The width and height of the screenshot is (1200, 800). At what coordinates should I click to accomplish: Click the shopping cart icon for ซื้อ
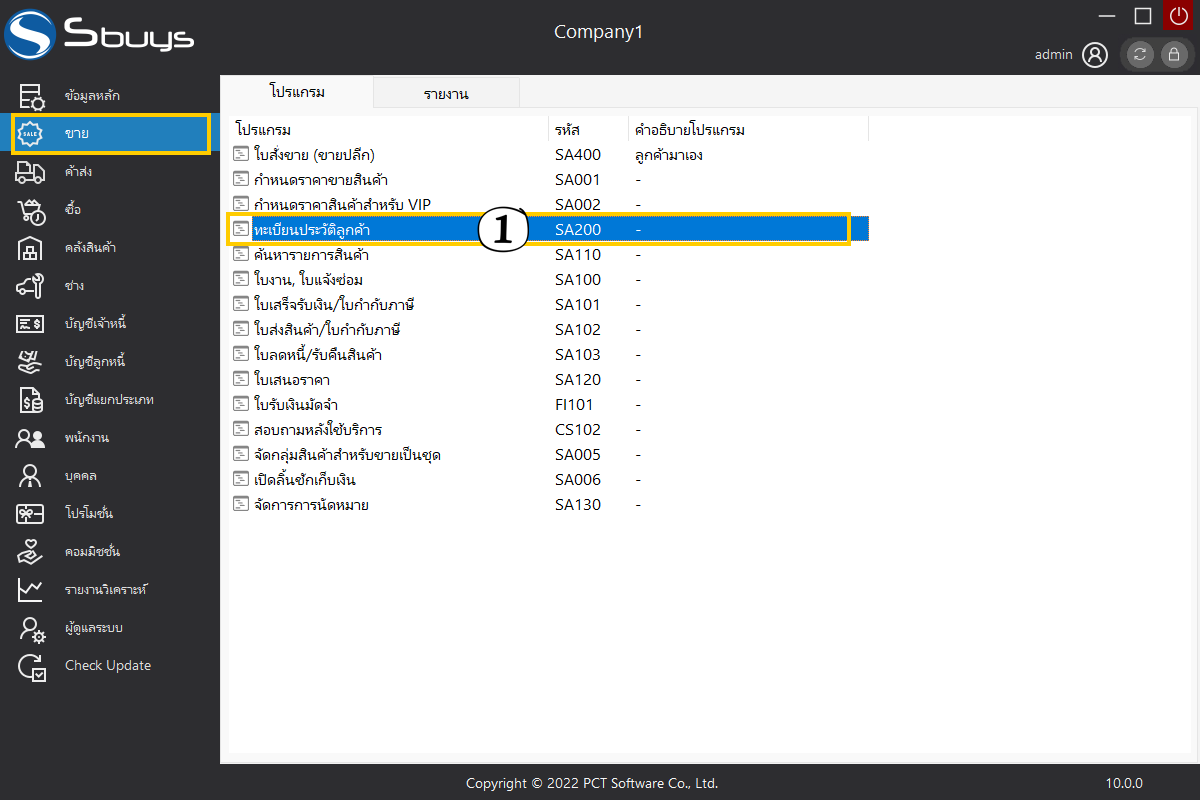31,210
